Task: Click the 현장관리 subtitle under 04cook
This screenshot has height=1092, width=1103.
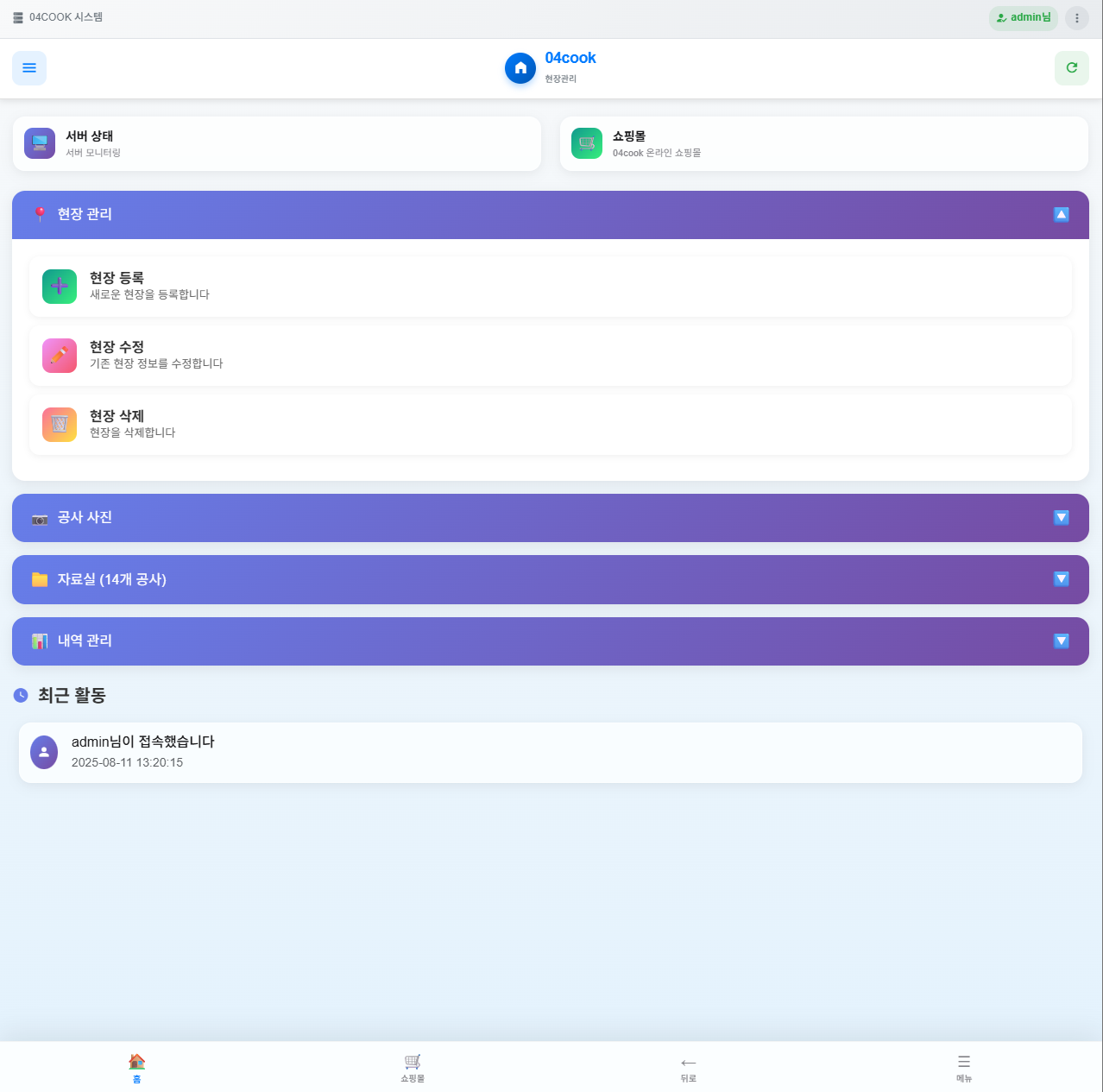Action: pos(560,79)
